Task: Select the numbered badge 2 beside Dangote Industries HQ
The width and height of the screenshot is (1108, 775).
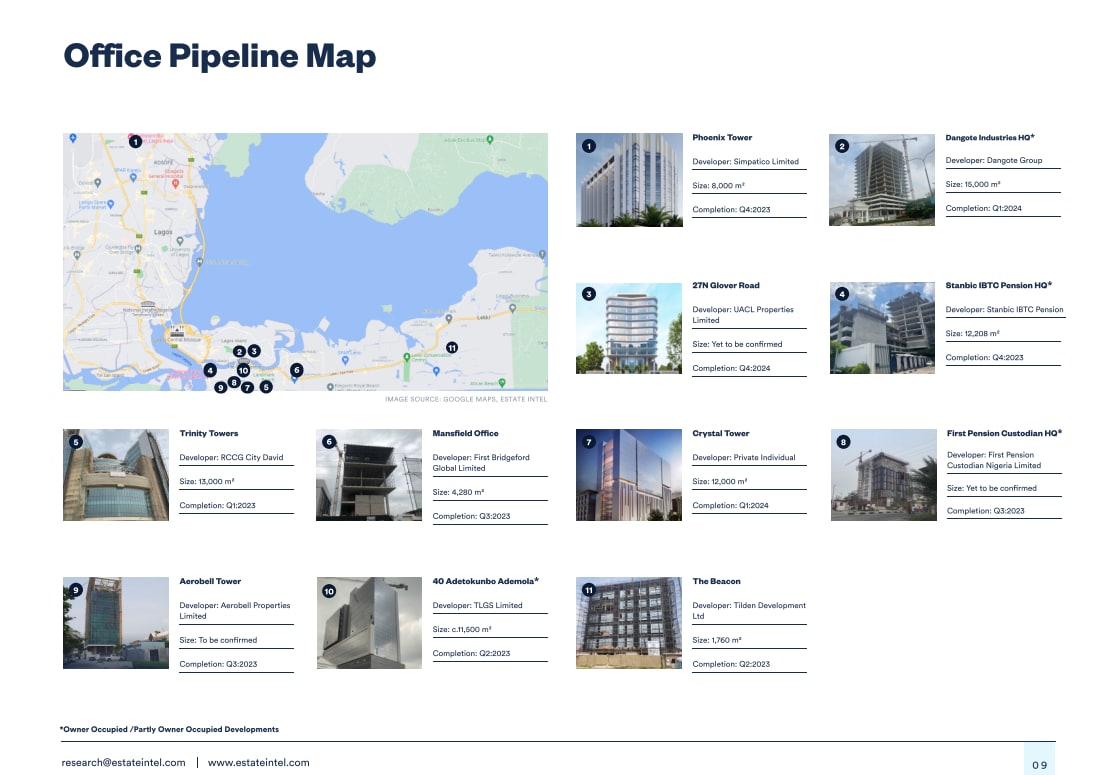Action: point(843,145)
